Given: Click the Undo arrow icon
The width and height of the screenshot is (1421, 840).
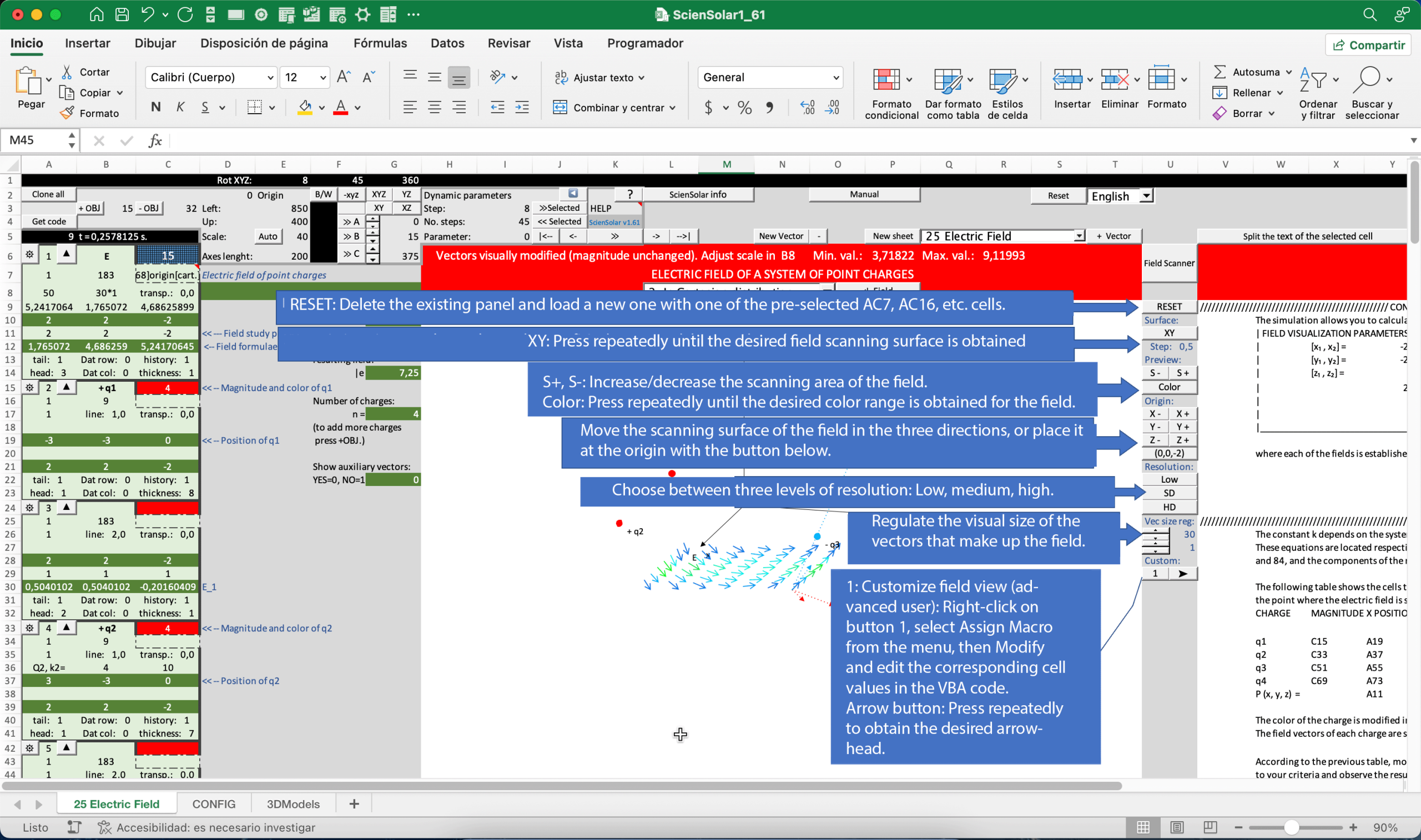Looking at the screenshot, I should tap(147, 15).
